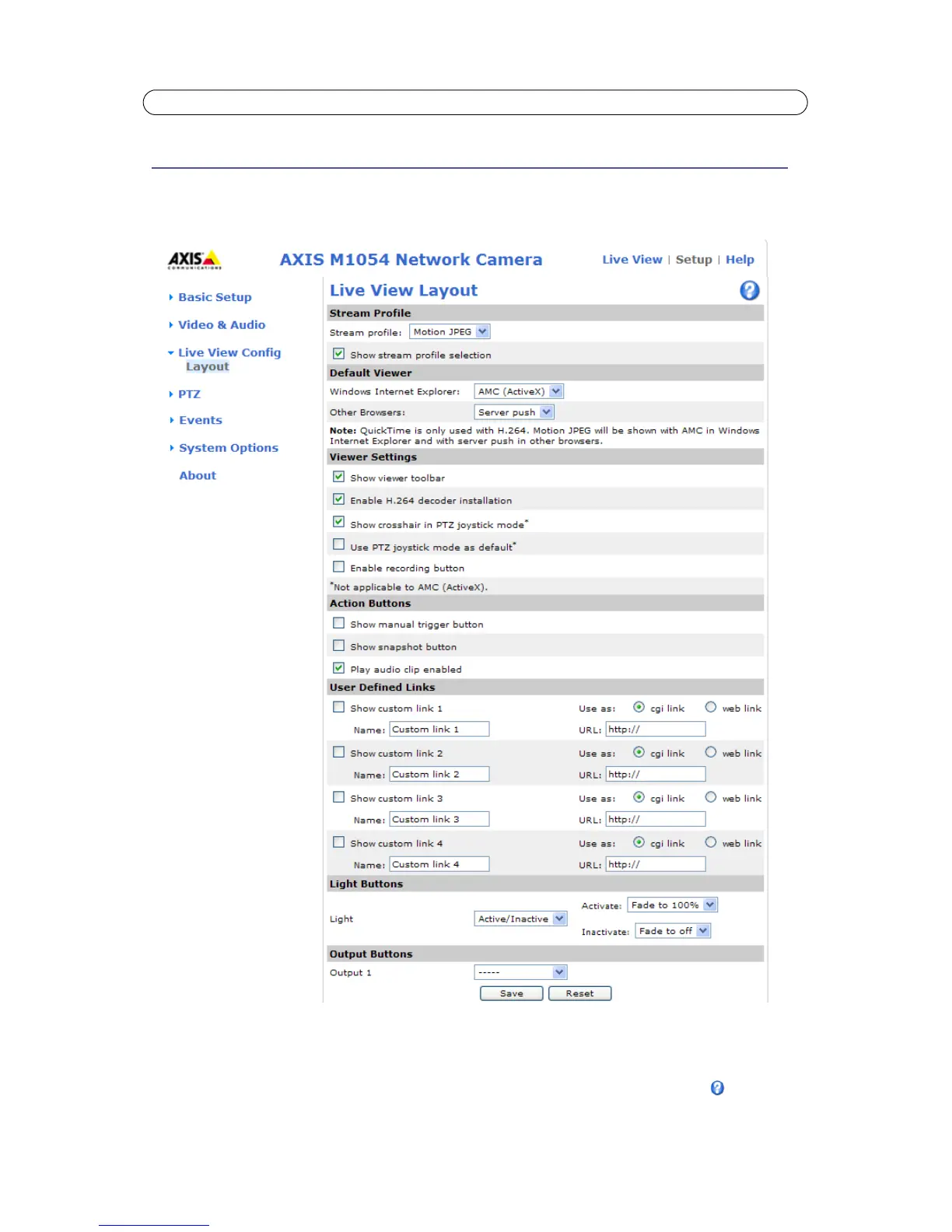Click the URL field for custom link 1
Screen dimensions: 952x1232
[x=656, y=730]
